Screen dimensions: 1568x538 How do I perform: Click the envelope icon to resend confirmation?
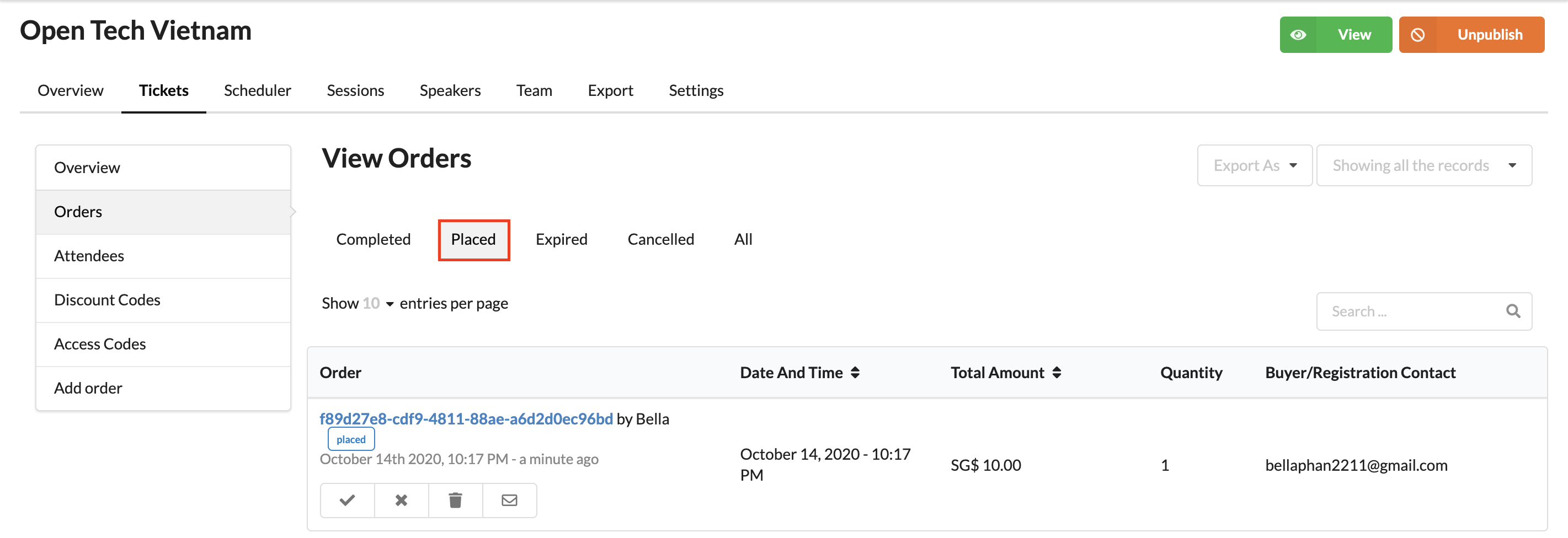pos(509,500)
